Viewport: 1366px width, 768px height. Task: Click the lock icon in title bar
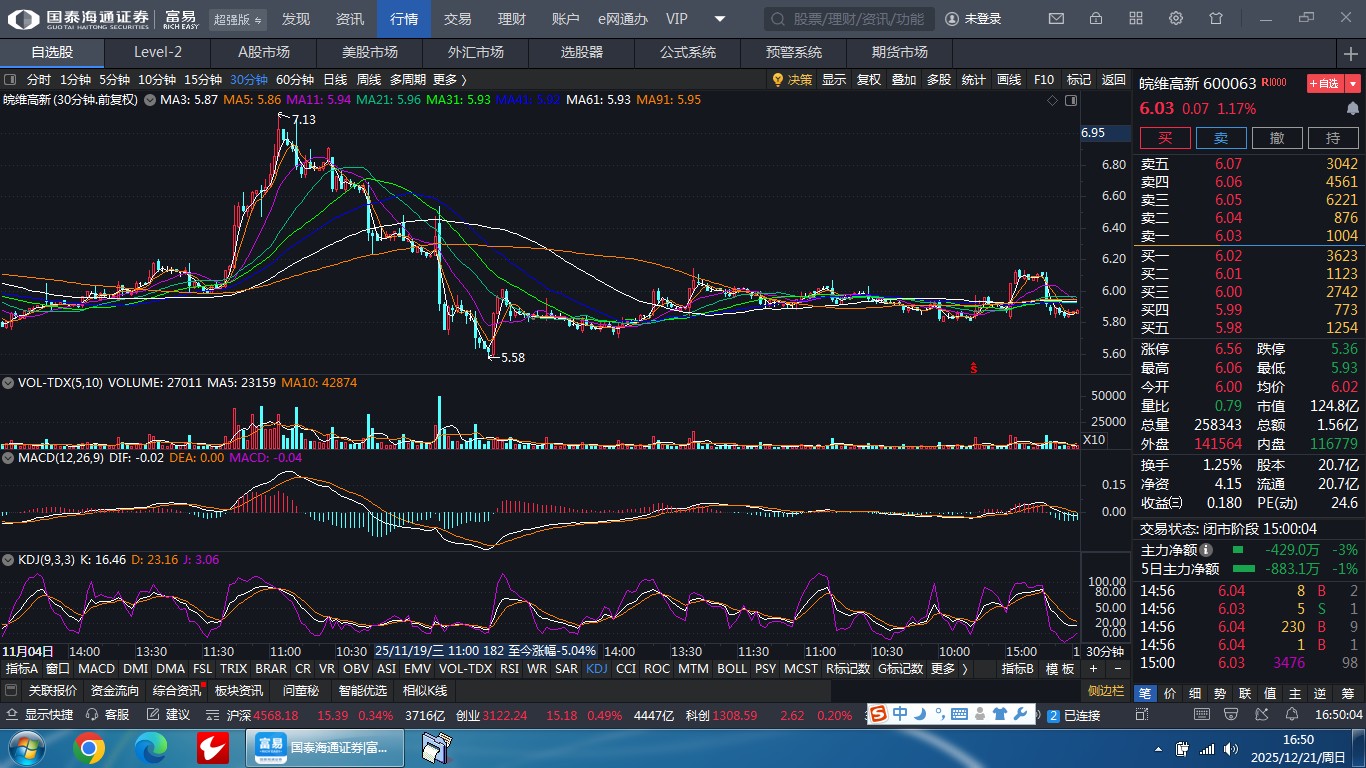point(1096,19)
